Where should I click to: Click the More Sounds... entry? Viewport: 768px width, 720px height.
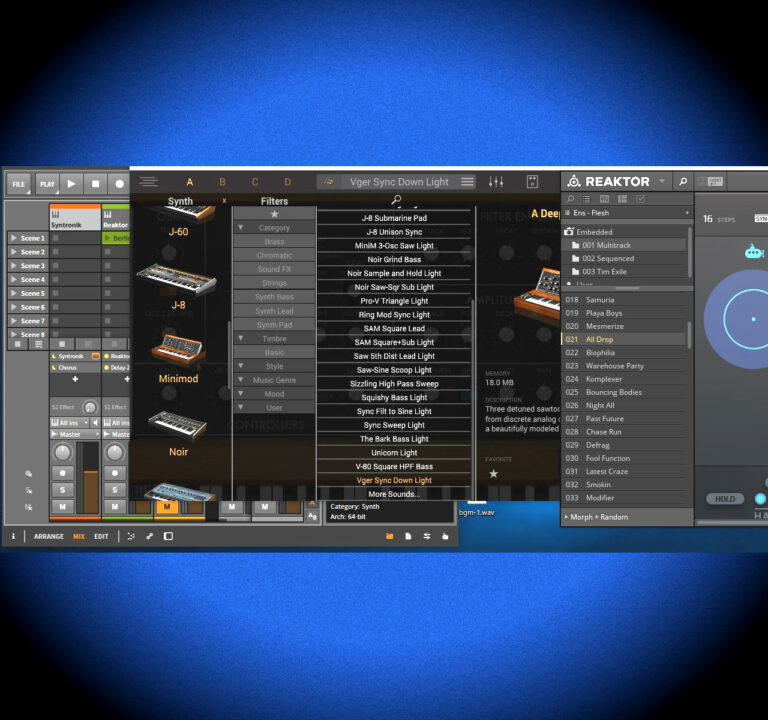pyautogui.click(x=394, y=494)
